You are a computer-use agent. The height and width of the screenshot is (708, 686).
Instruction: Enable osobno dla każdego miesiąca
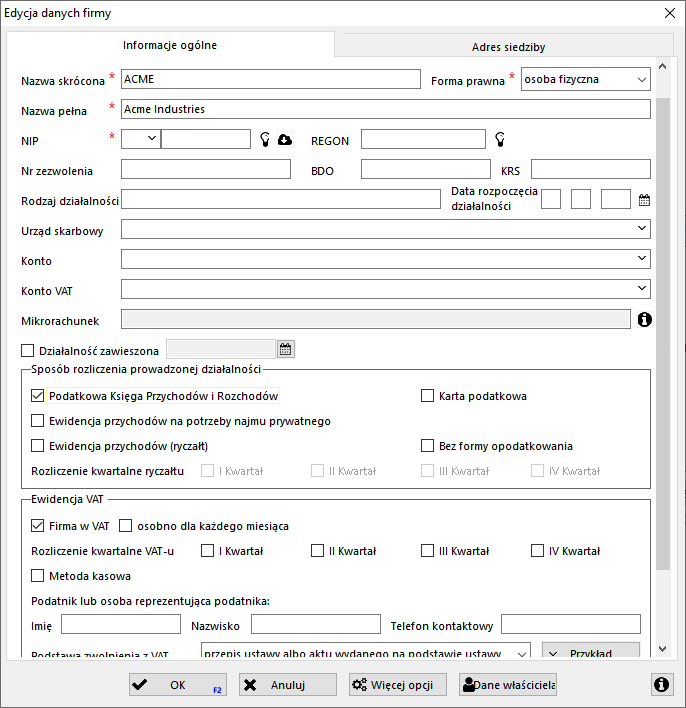click(x=126, y=526)
